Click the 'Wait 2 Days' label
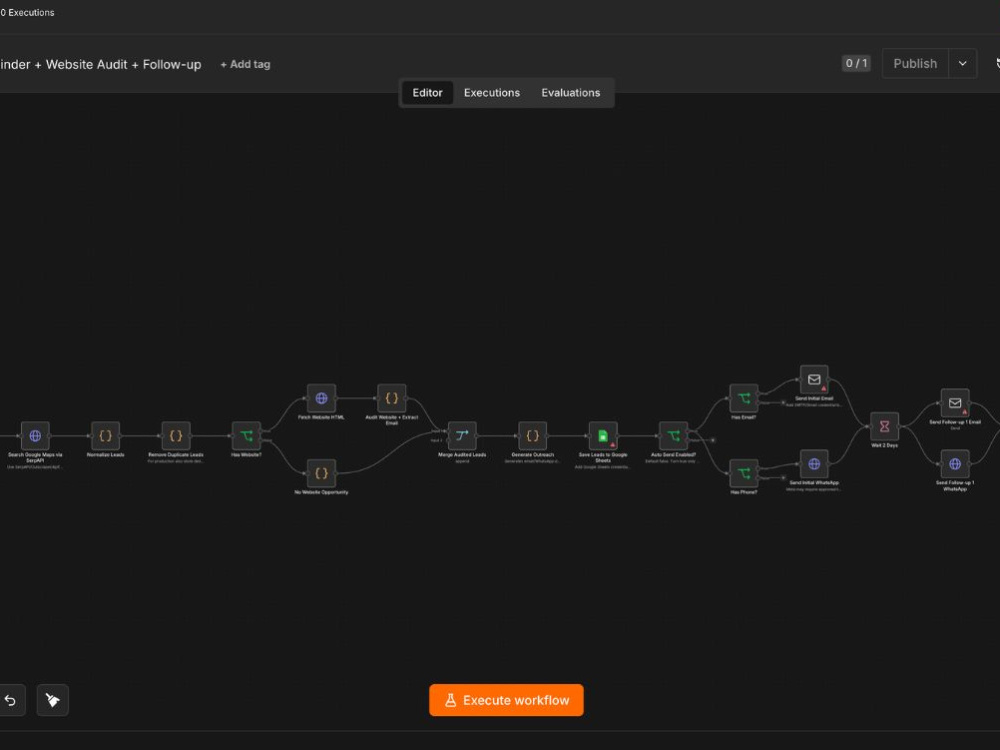The width and height of the screenshot is (1000, 750). tap(885, 445)
